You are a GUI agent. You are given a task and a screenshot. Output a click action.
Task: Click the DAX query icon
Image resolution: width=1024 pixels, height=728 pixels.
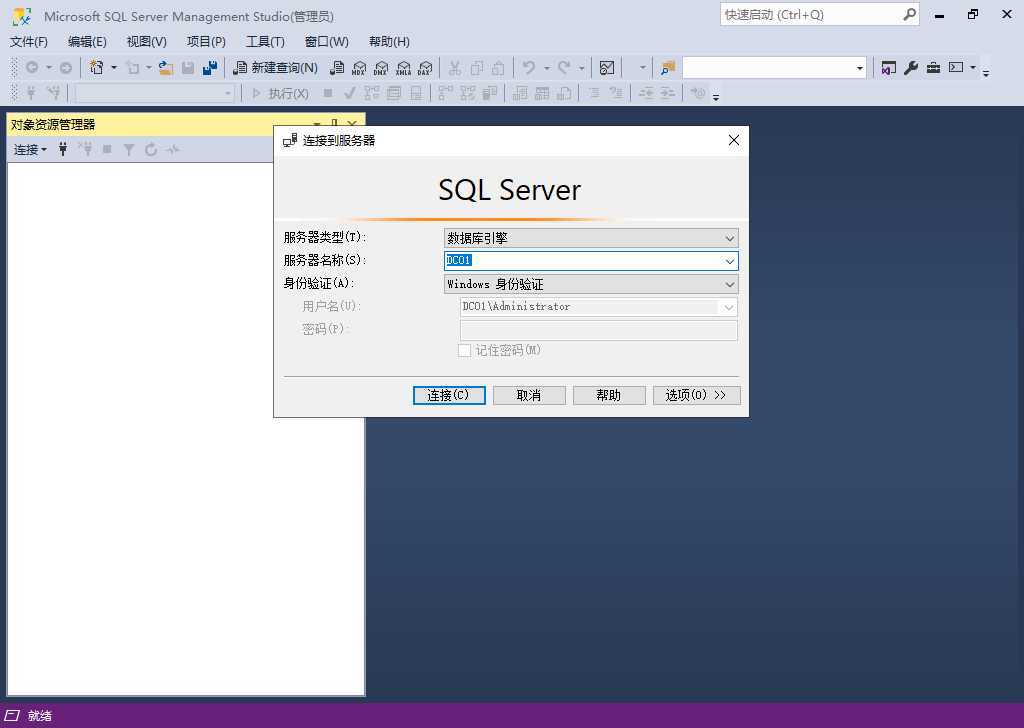[x=425, y=67]
